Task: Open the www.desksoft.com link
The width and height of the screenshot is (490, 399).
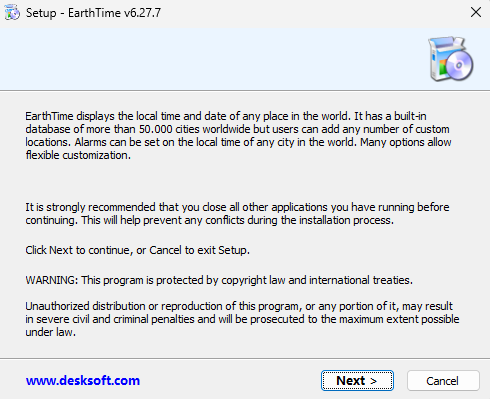Action: click(83, 380)
